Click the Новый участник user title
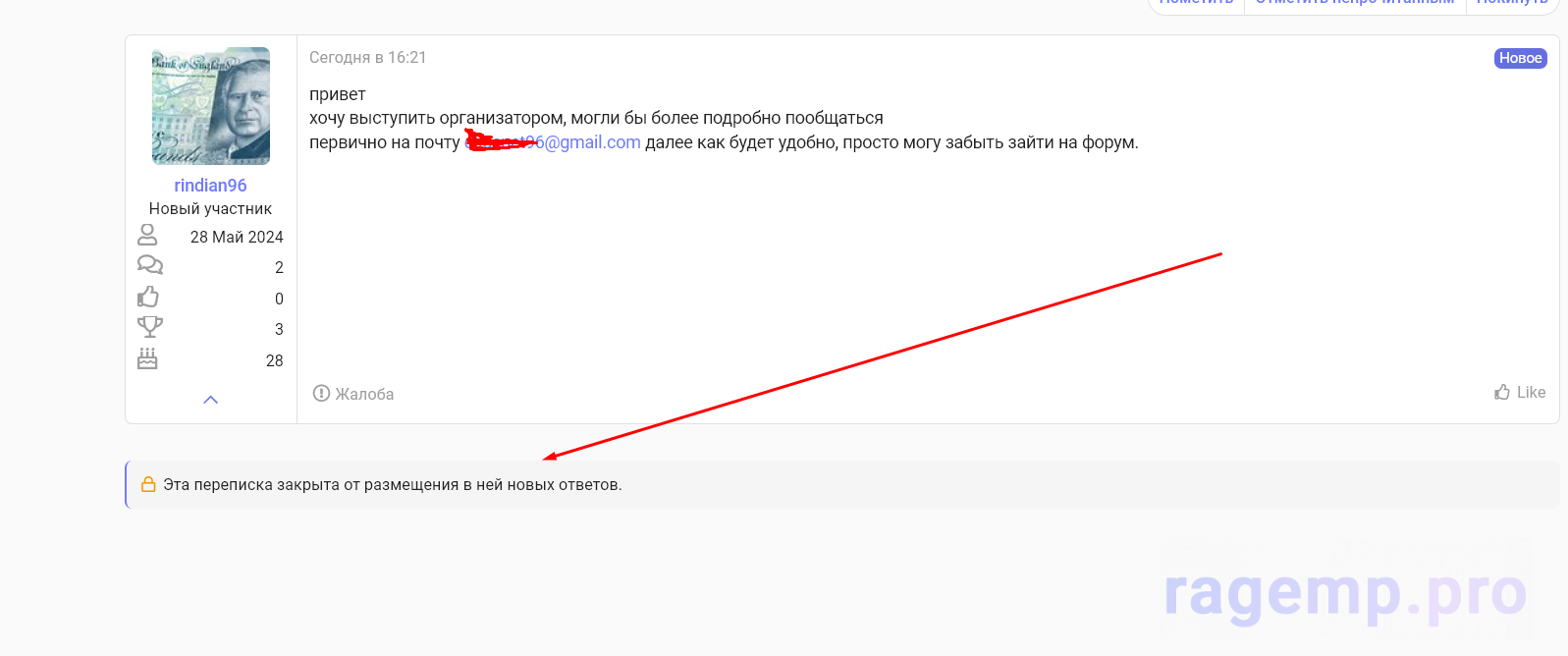This screenshot has height=656, width=1568. click(210, 209)
